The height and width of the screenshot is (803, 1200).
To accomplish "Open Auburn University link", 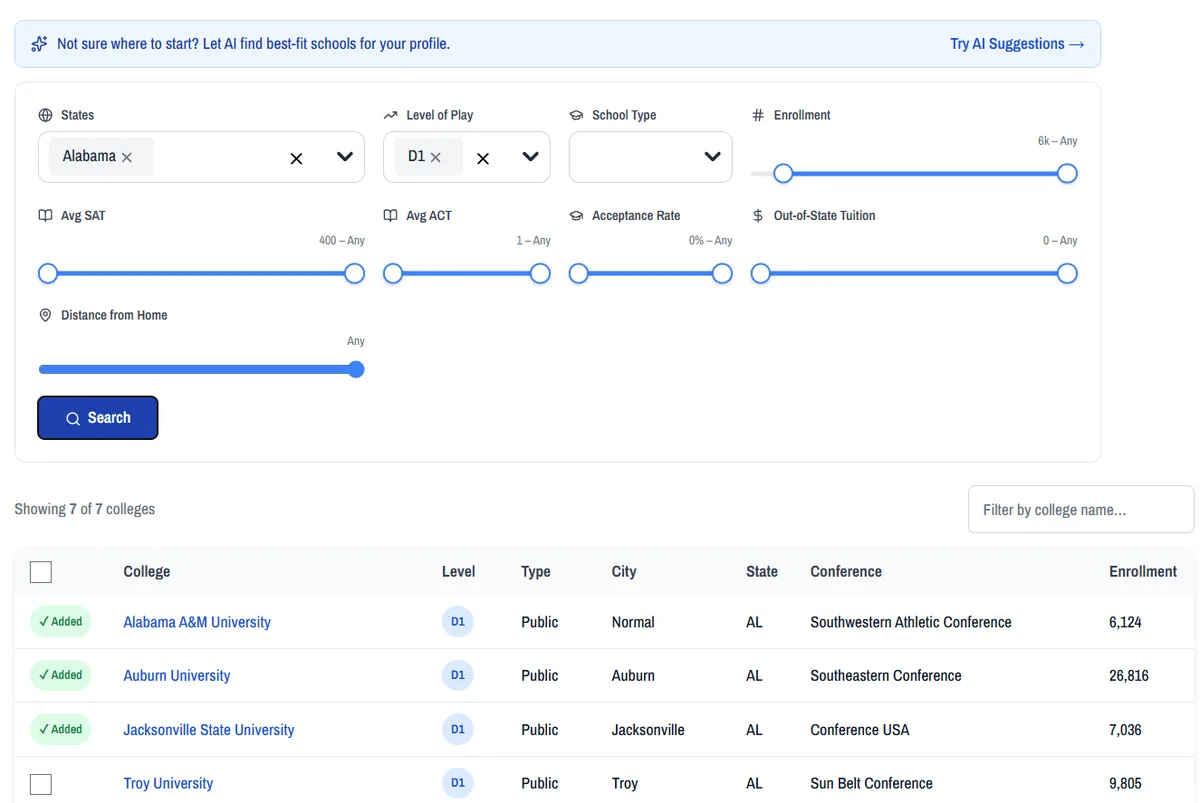I will pyautogui.click(x=177, y=676).
